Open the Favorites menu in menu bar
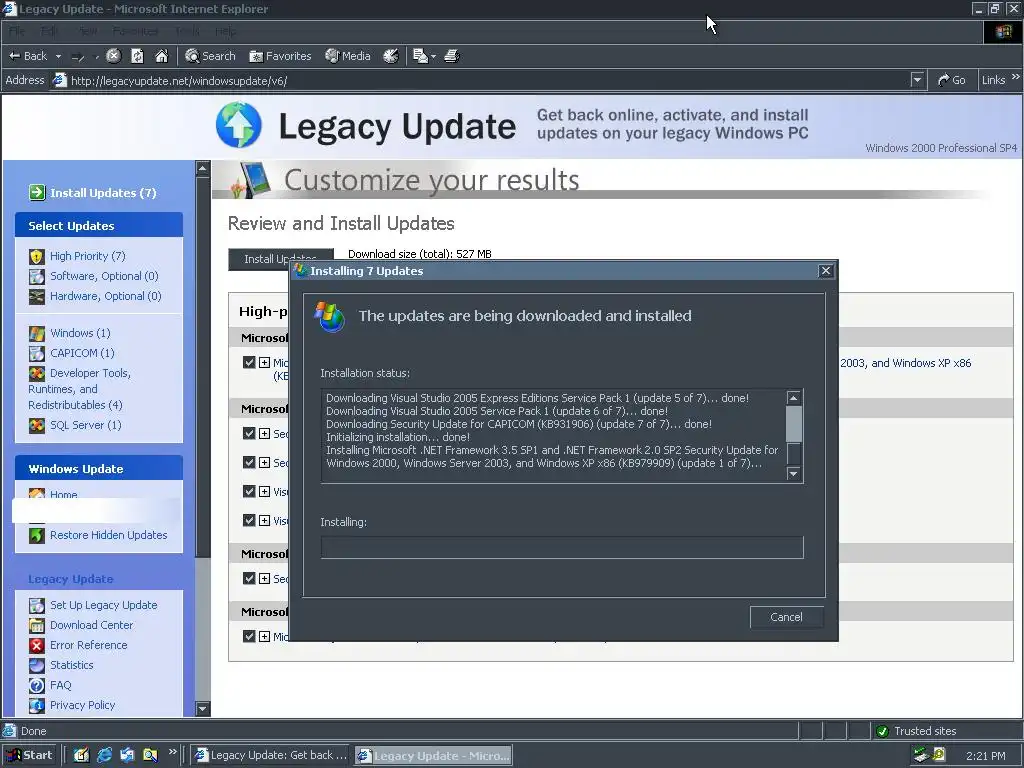The width and height of the screenshot is (1024, 768). [x=135, y=31]
